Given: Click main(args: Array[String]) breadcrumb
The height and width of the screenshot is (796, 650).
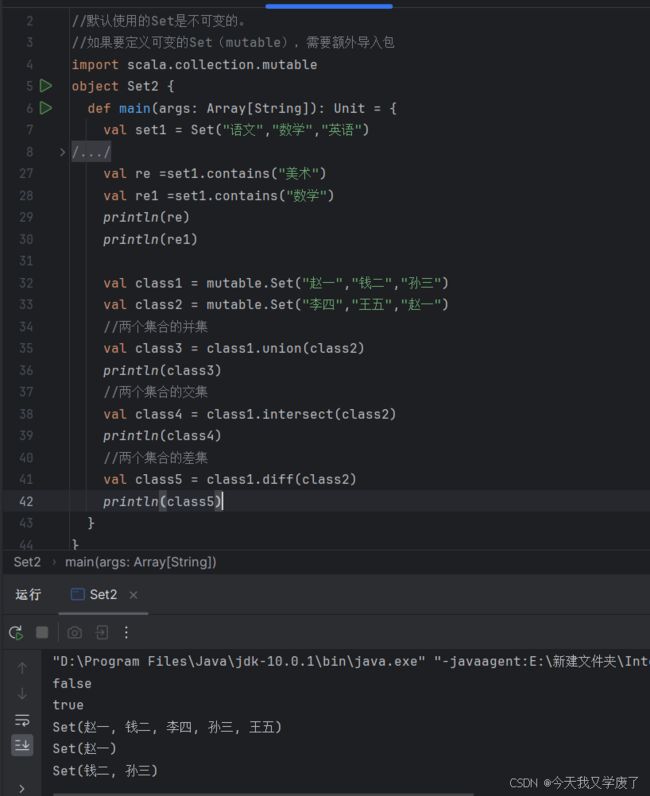Looking at the screenshot, I should (141, 562).
